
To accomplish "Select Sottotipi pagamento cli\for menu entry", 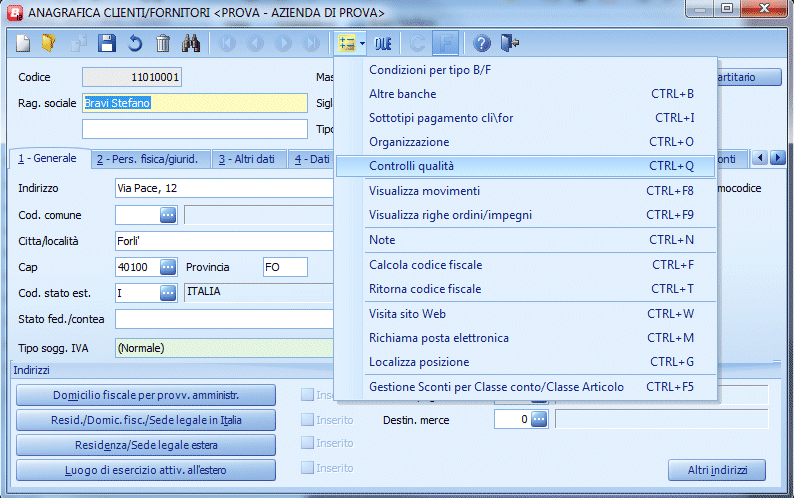I will 525,118.
